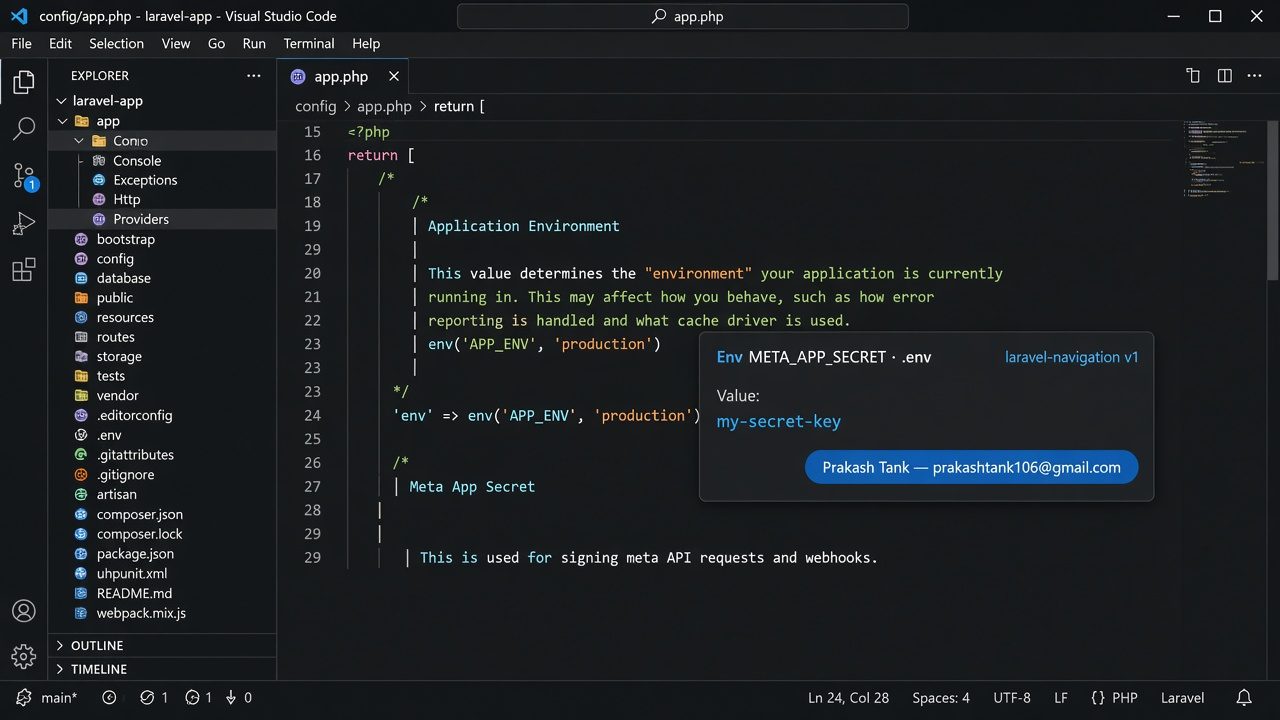Click the UTF-8 encoding status entry
This screenshot has height=720, width=1280.
click(1012, 698)
